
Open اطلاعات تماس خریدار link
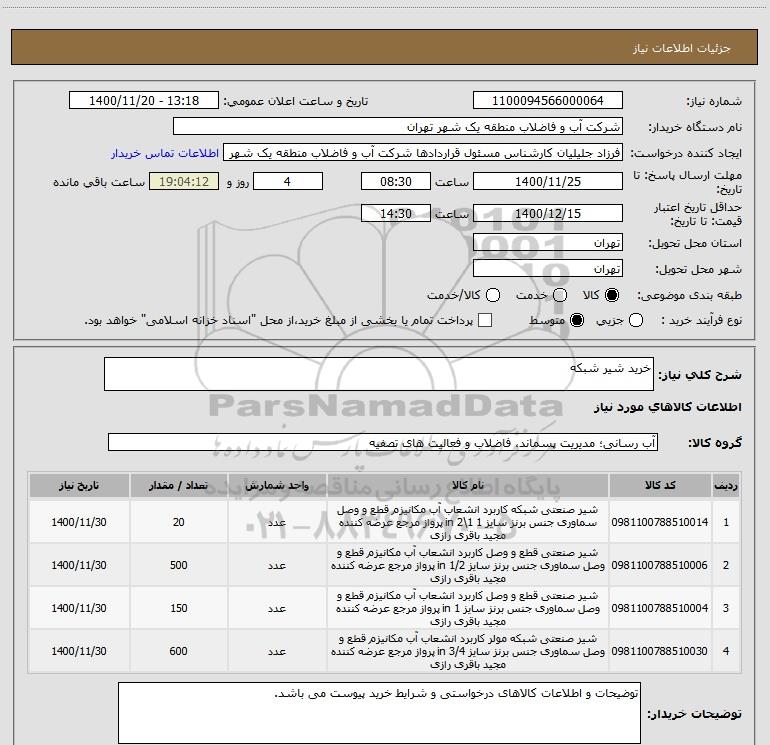(165, 153)
